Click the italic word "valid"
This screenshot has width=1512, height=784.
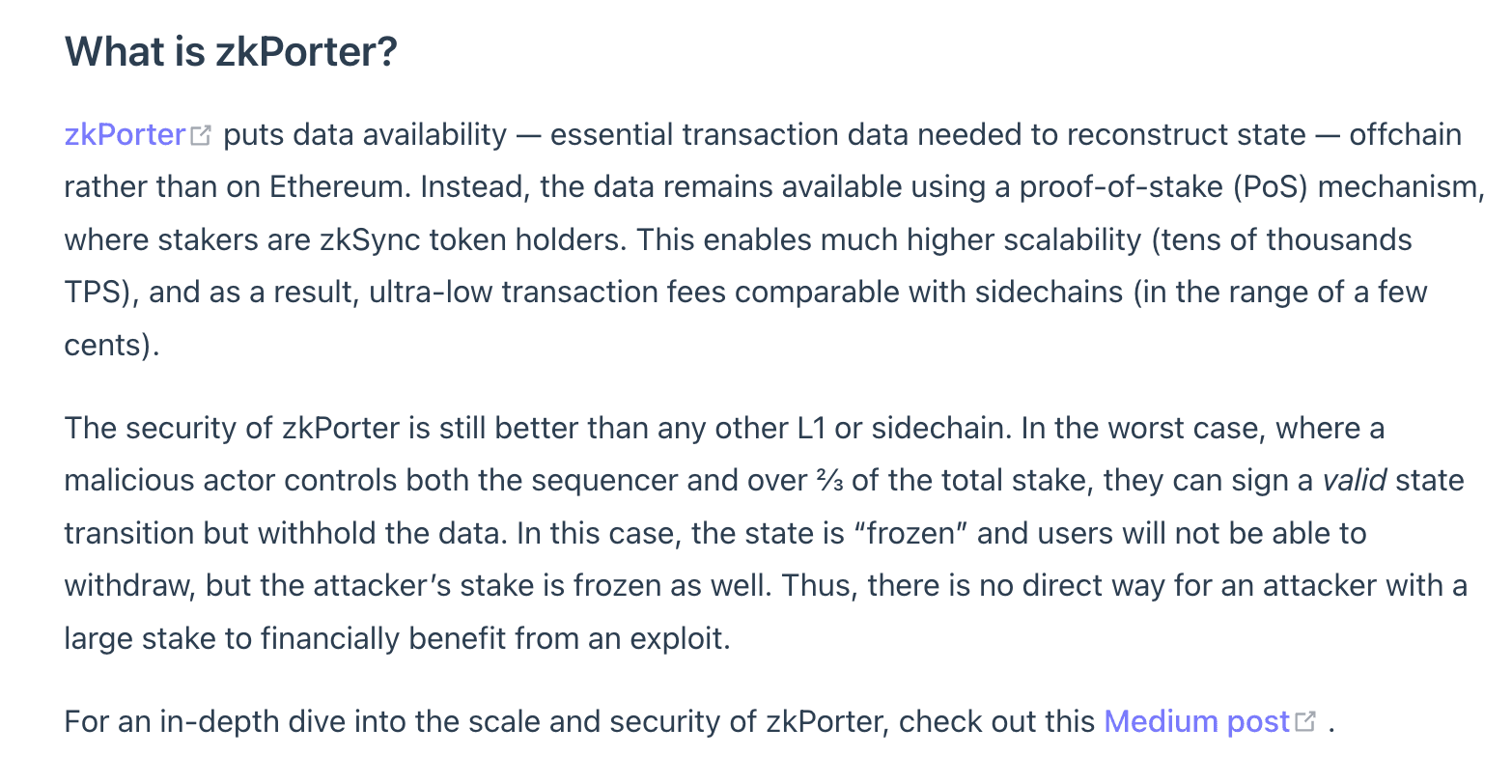point(1355,480)
